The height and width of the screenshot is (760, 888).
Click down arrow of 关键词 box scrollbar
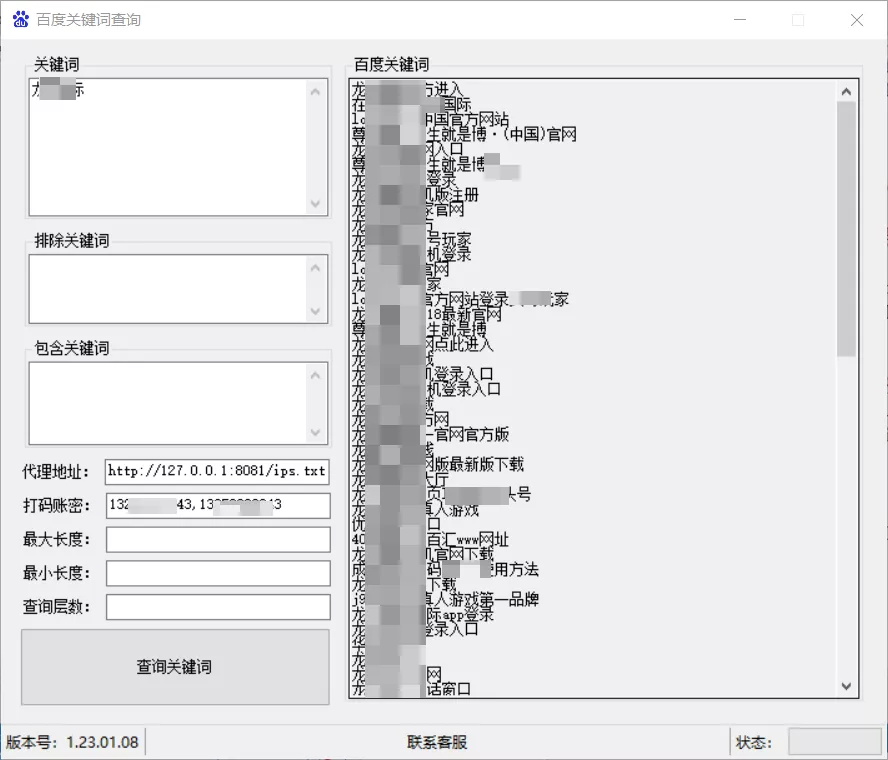[315, 203]
